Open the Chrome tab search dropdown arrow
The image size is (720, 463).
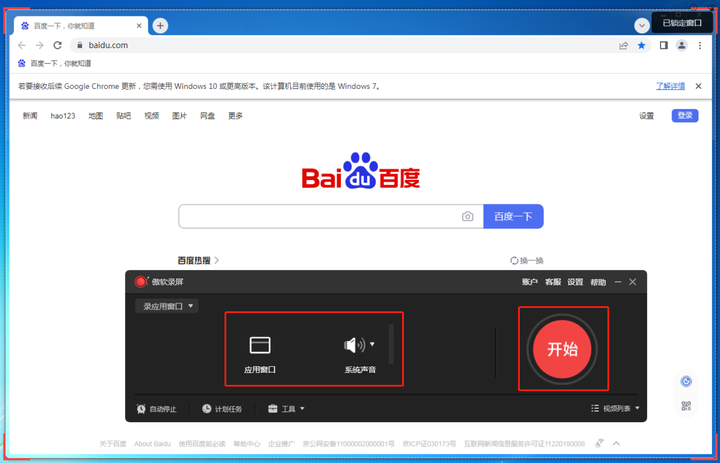pos(641,26)
